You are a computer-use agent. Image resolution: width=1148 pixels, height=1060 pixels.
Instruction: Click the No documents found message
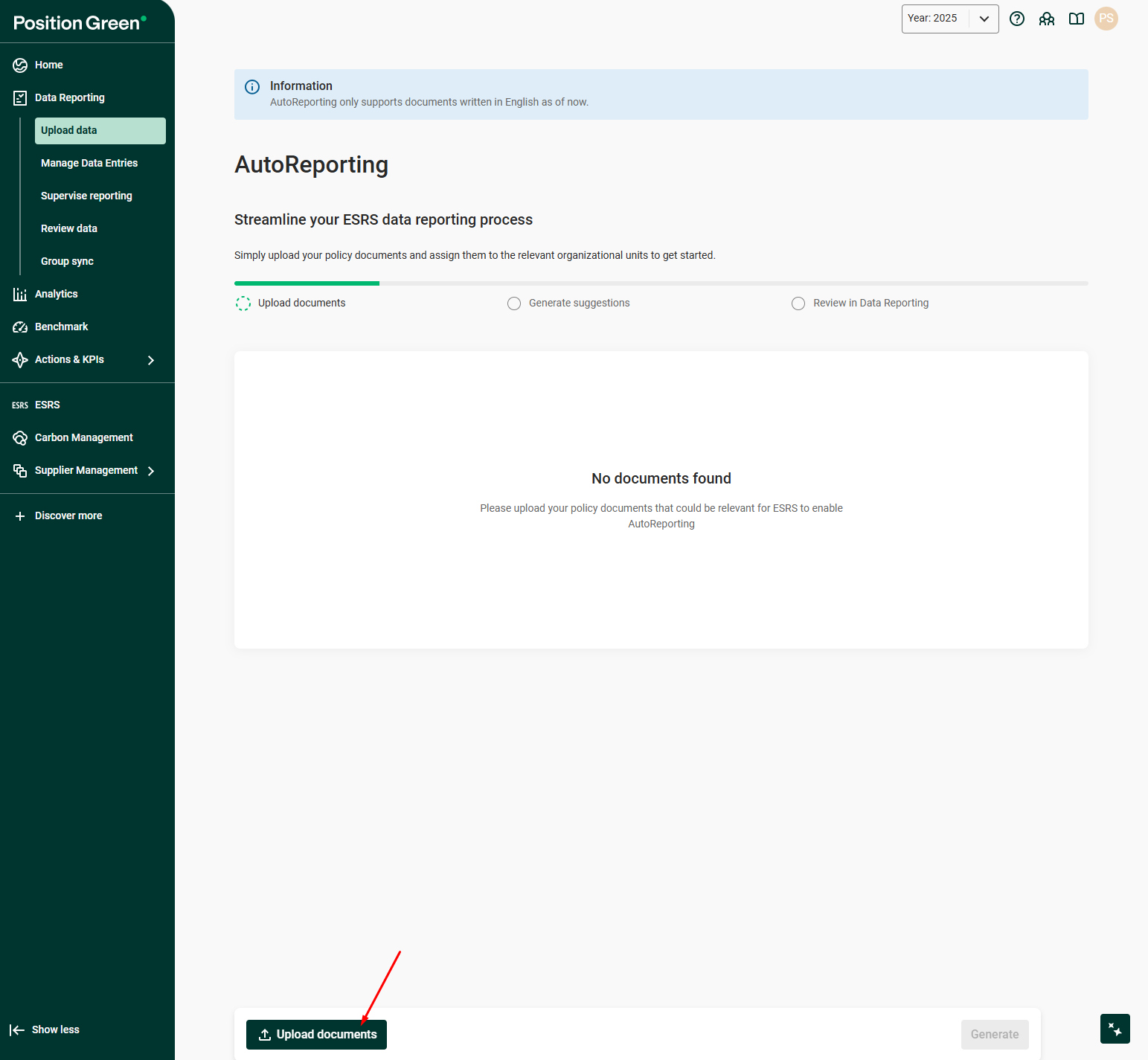(661, 479)
